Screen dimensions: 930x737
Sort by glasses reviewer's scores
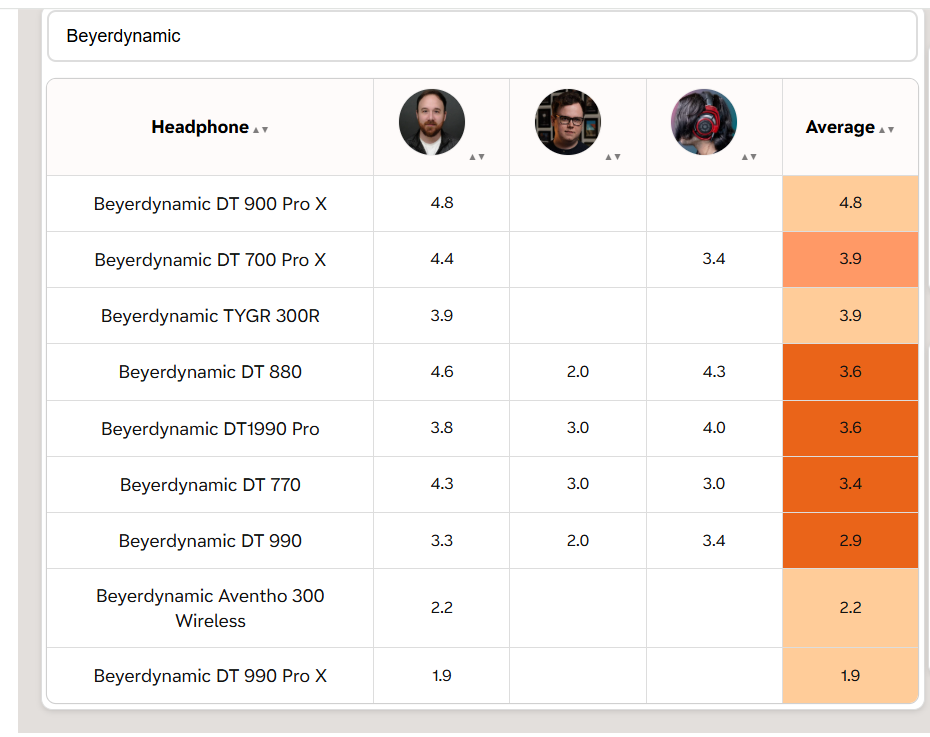613,157
